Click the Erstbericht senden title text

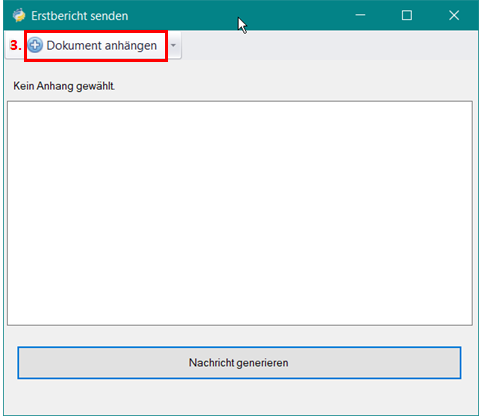[x=80, y=16]
